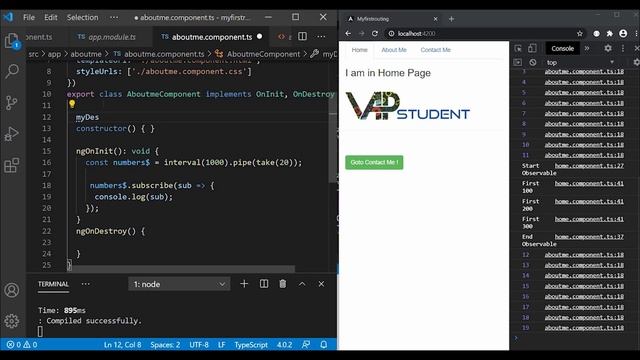Go to the Contact Me nav link
The width and height of the screenshot is (640, 360).
tap(436, 50)
